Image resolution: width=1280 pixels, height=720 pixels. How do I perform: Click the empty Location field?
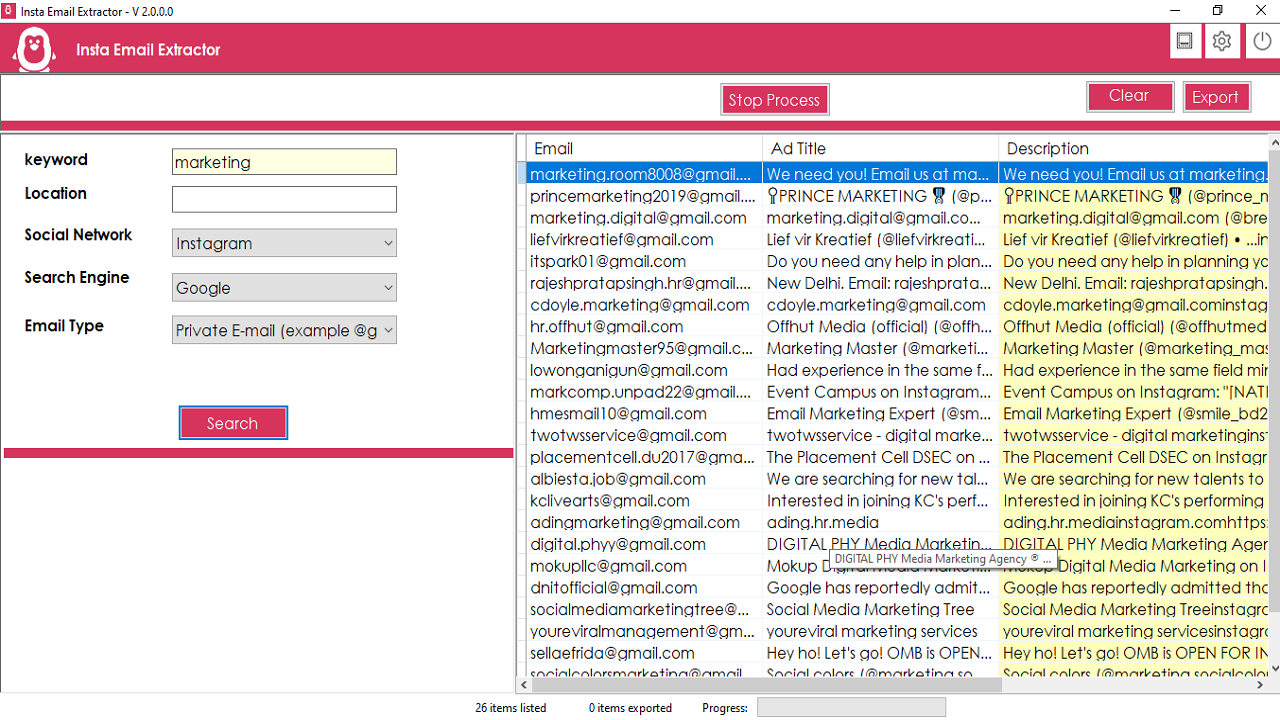pos(284,198)
